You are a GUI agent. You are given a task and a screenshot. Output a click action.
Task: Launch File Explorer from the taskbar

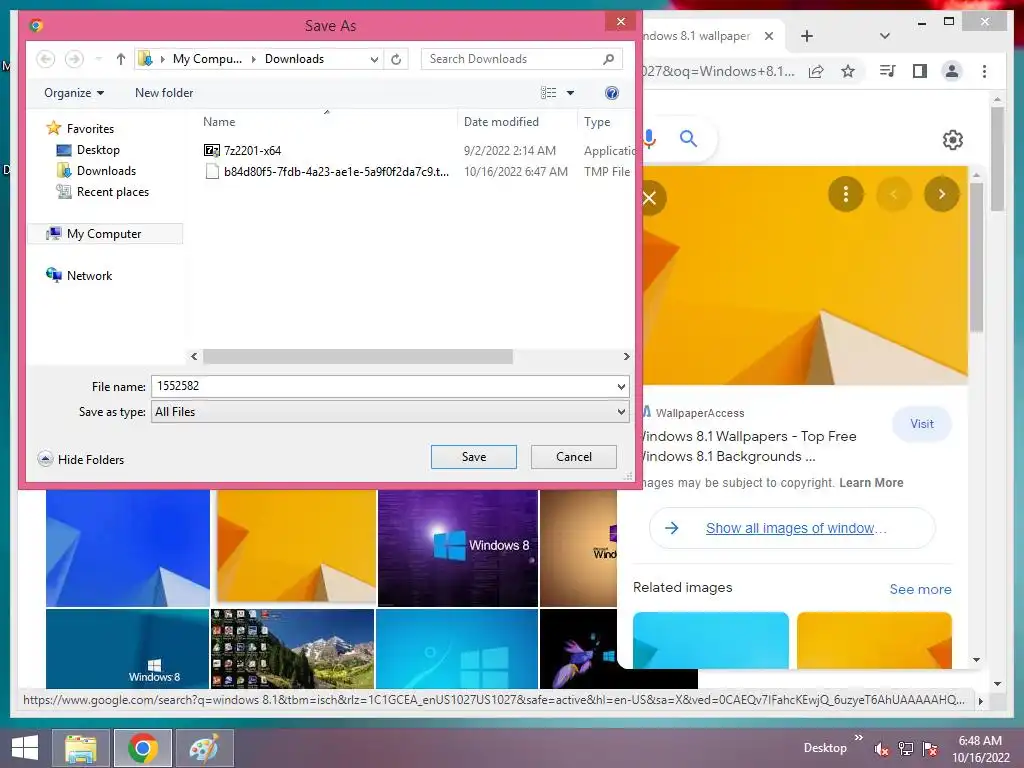tap(80, 748)
